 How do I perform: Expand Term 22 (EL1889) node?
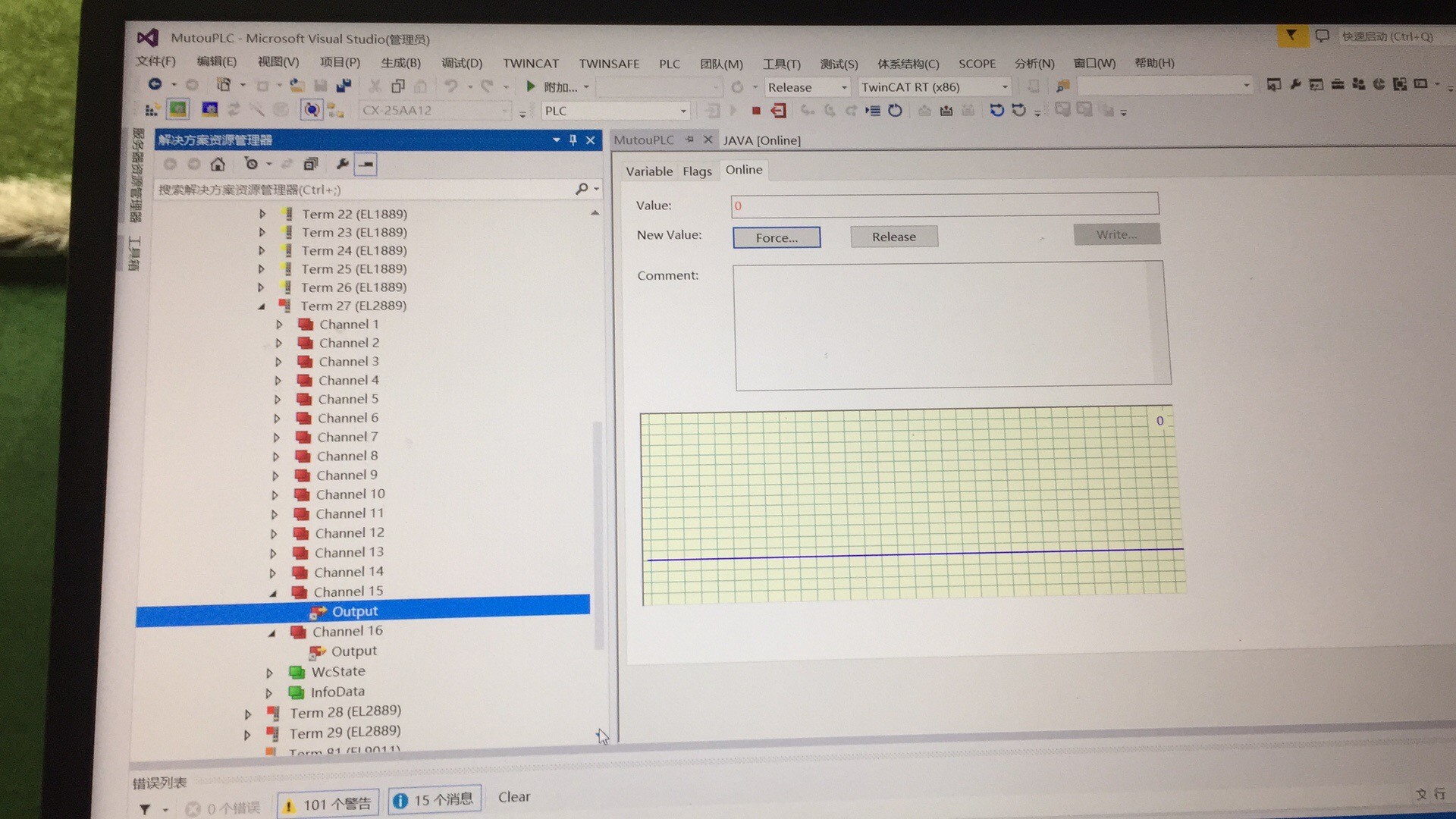point(262,214)
